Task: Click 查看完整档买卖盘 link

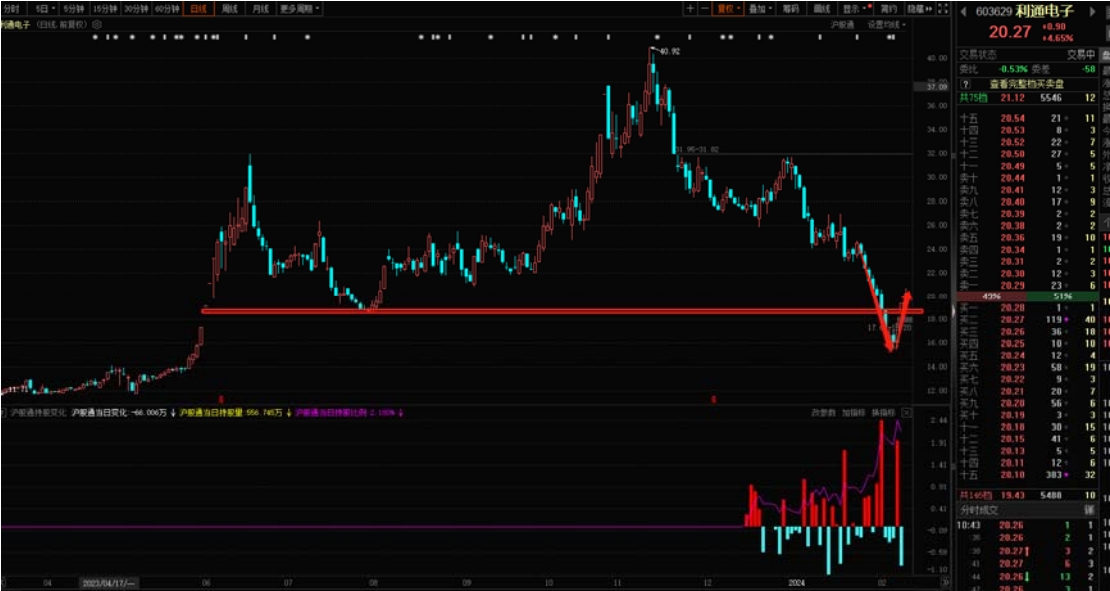Action: tap(1027, 84)
